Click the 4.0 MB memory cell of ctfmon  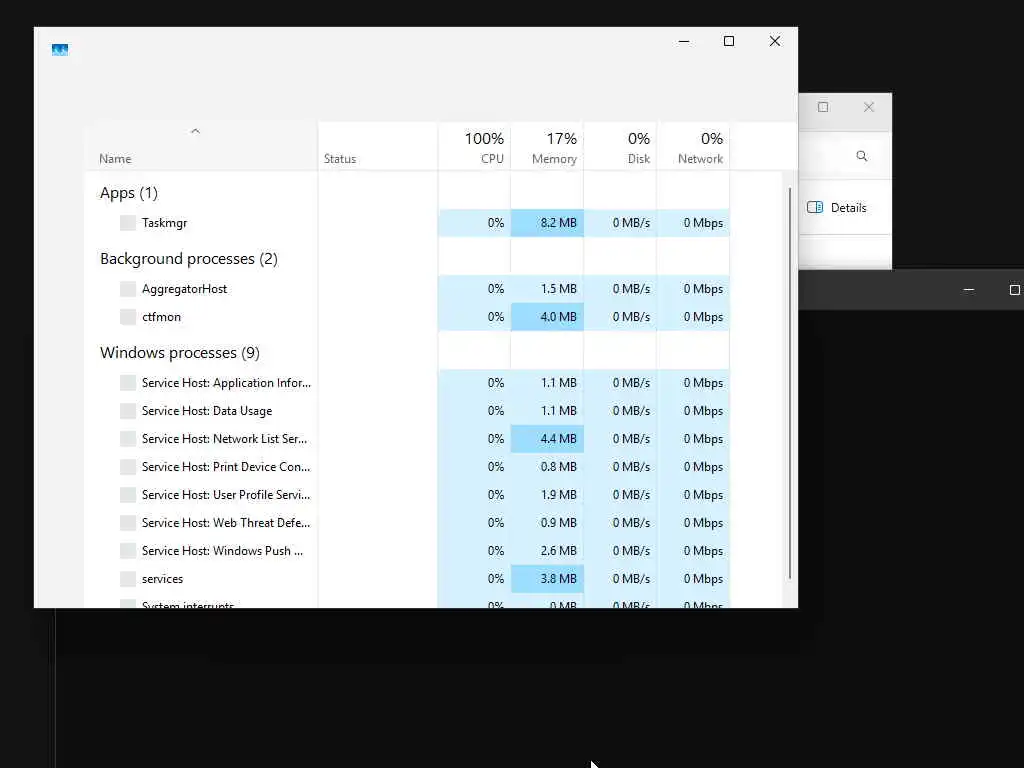[547, 317]
